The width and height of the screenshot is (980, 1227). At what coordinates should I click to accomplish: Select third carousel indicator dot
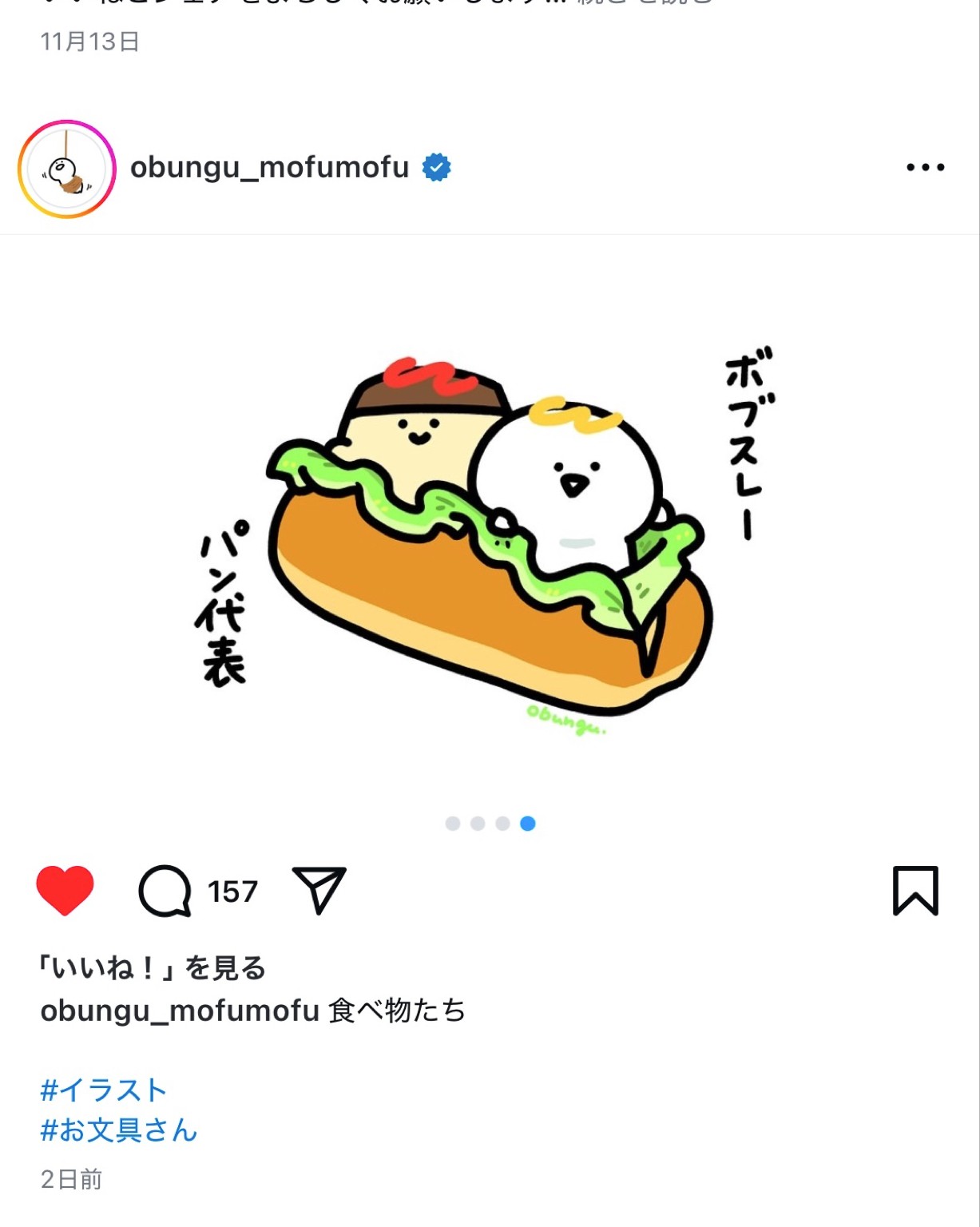[x=502, y=824]
